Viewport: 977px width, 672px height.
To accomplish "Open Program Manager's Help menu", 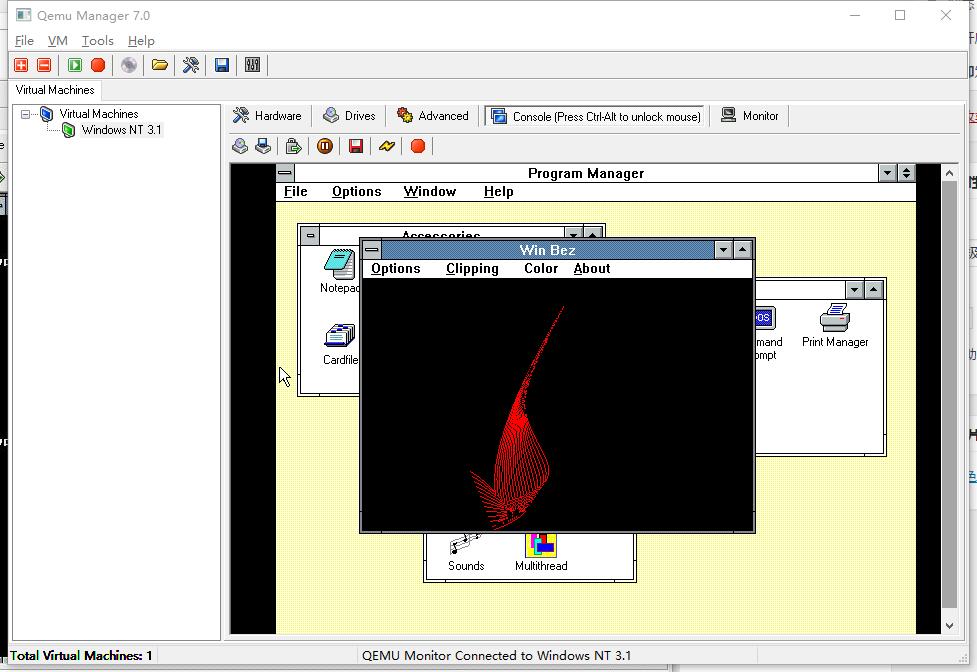I will 498,191.
